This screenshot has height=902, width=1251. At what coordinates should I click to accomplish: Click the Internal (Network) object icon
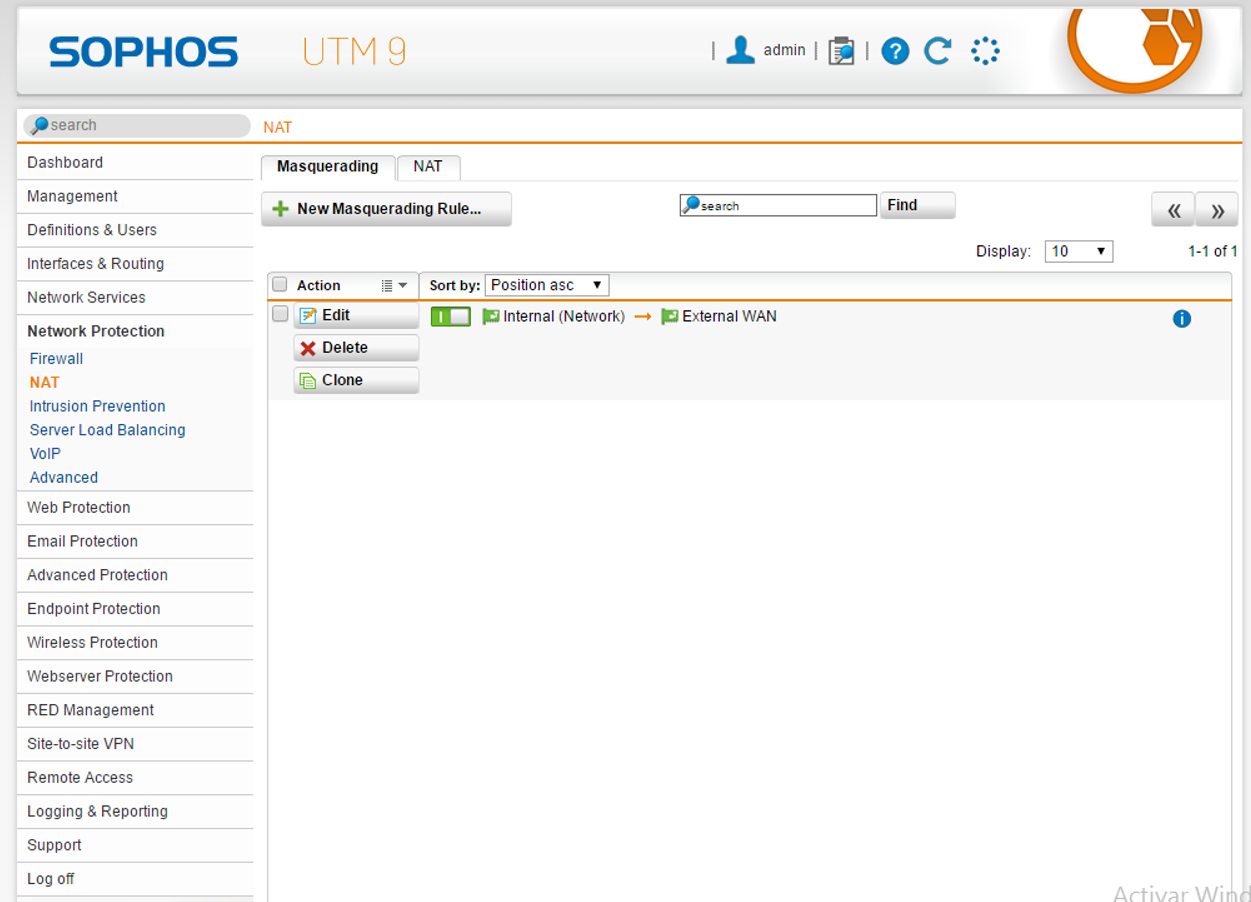(x=491, y=317)
